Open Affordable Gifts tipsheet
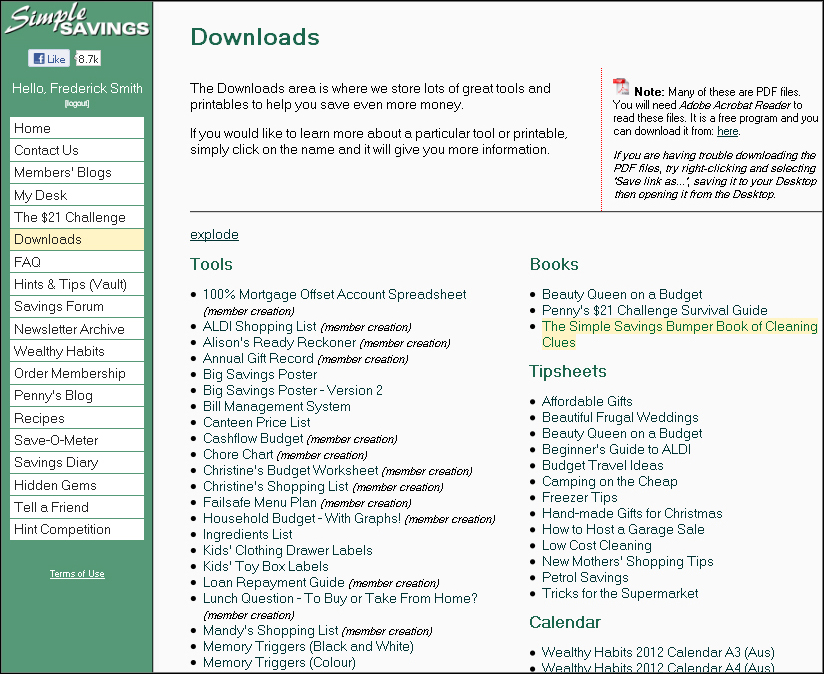Screen dimensions: 824x674 tap(587, 401)
